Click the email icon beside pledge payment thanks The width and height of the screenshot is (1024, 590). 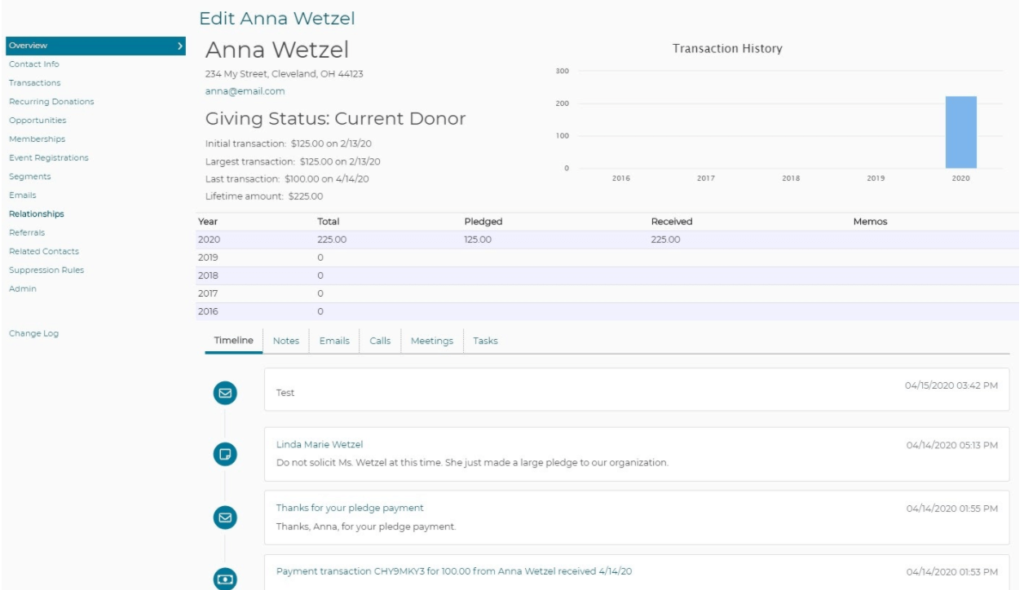pyautogui.click(x=225, y=517)
